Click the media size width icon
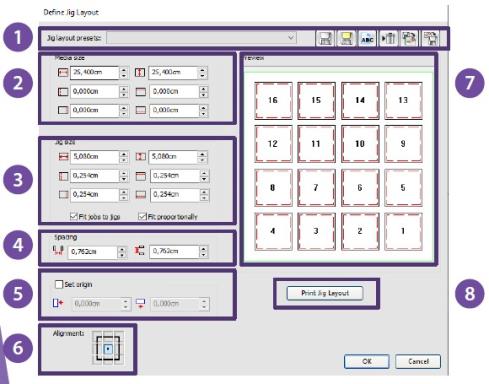The width and height of the screenshot is (489, 384). (x=63, y=72)
